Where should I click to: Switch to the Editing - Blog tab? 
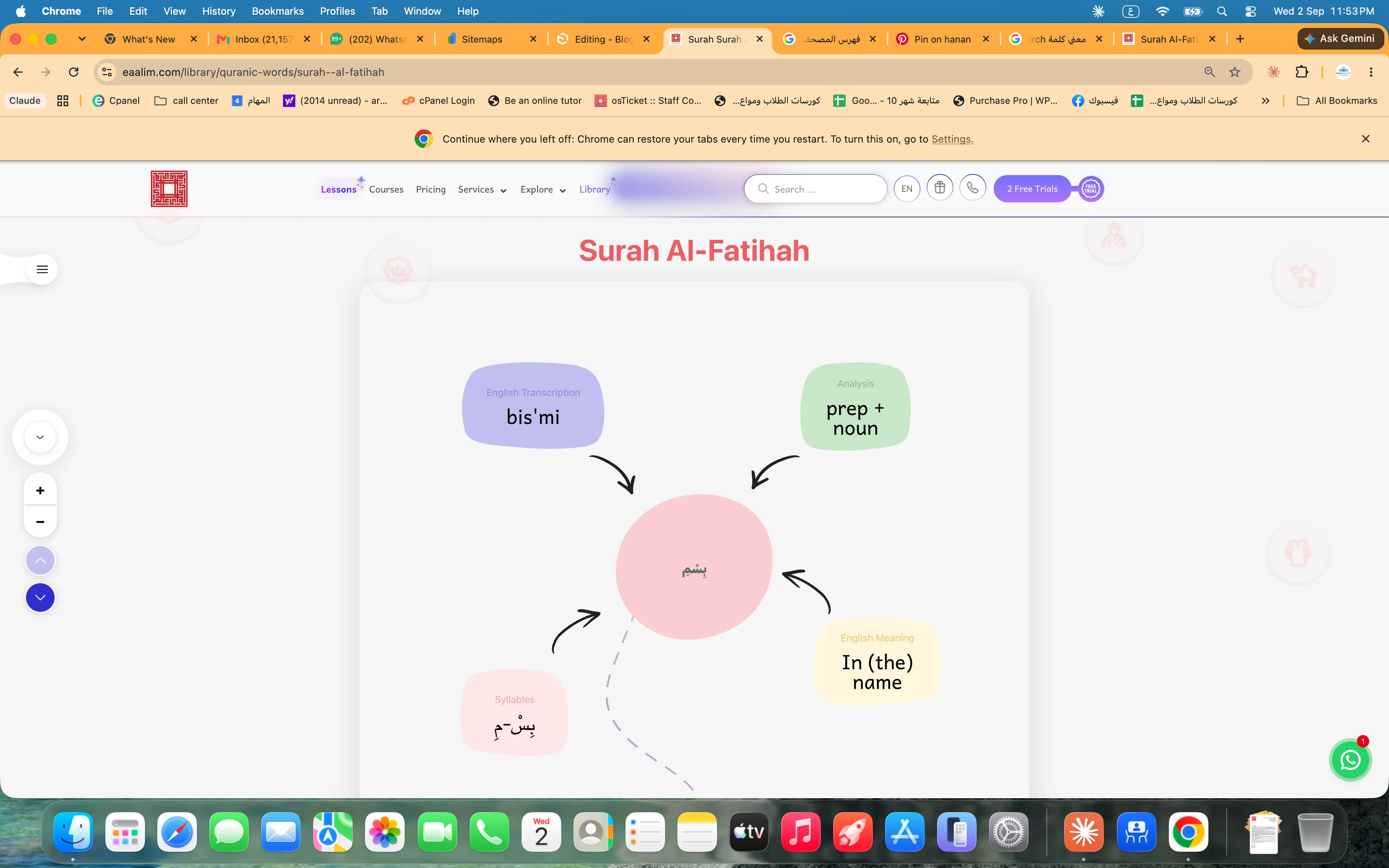click(x=603, y=39)
